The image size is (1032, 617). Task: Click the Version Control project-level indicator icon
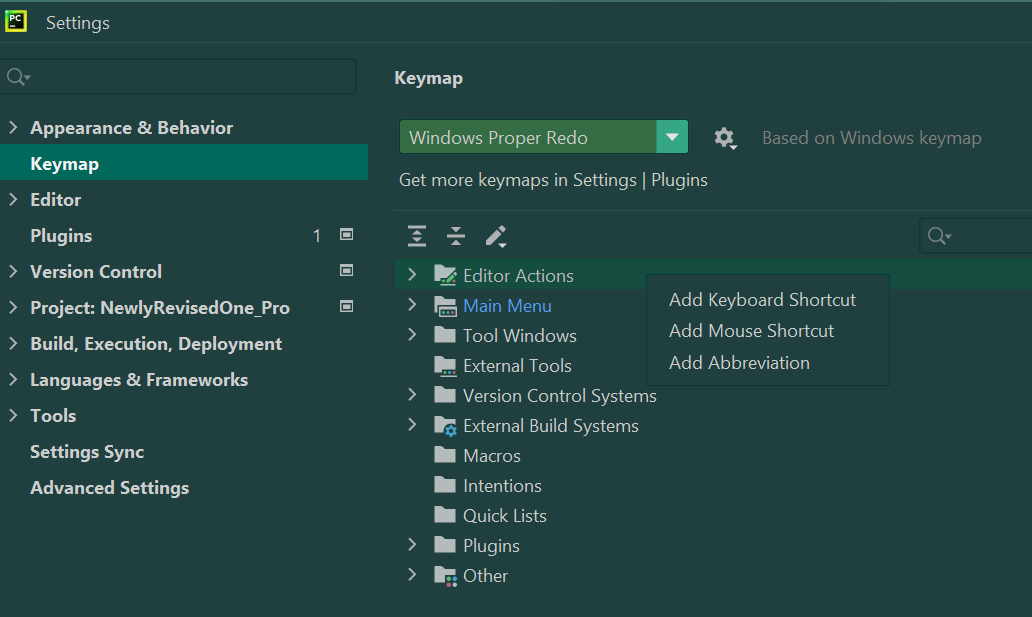point(347,271)
